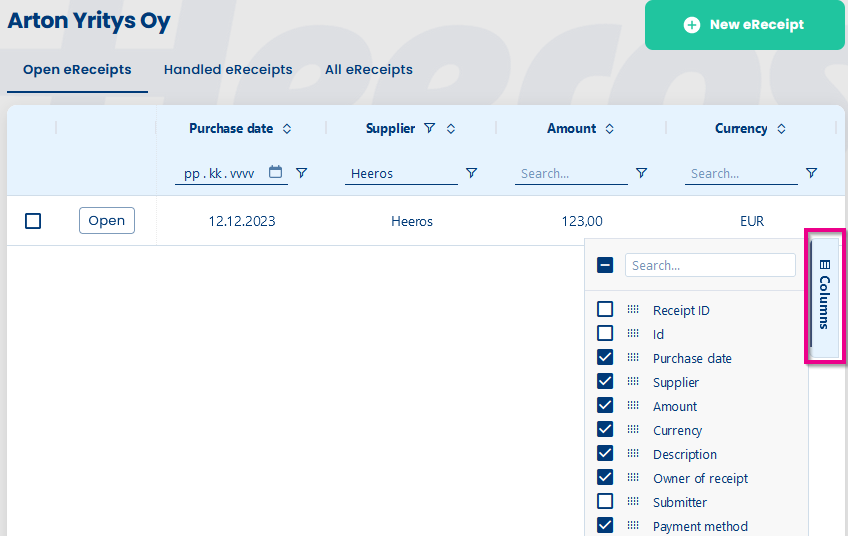Click active filter icon in Supplier header
Image resolution: width=848 pixels, height=536 pixels.
(x=430, y=128)
